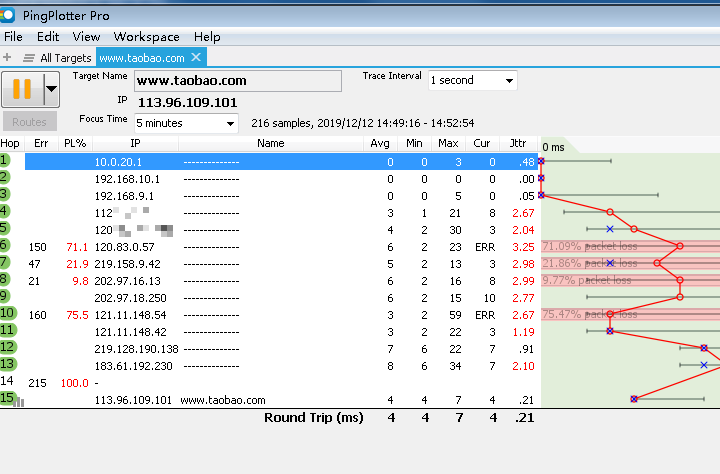Click the IP column header
The width and height of the screenshot is (720, 474).
135,143
